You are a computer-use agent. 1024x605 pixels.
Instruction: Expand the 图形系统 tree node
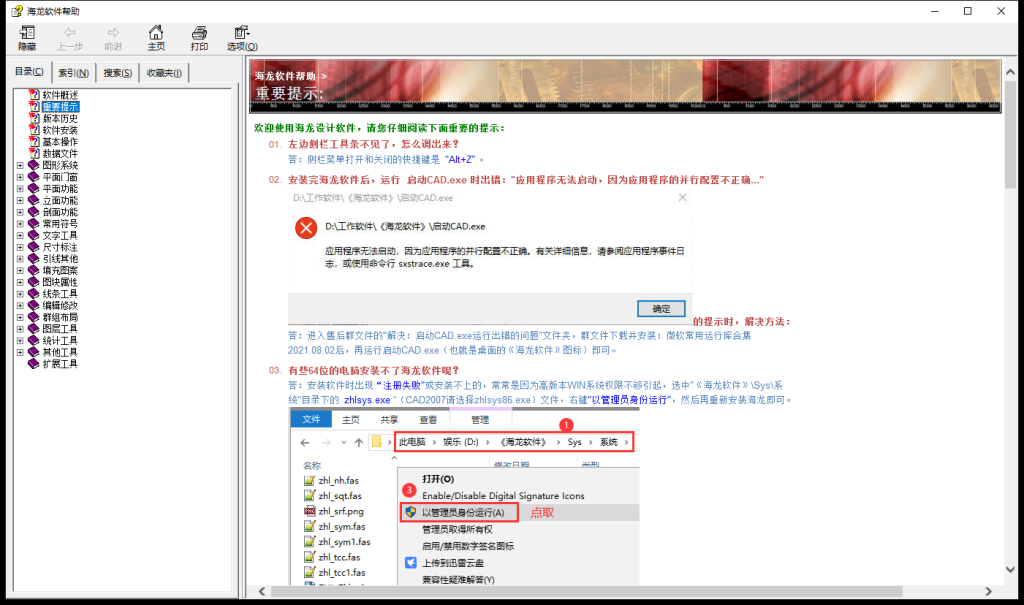[x=20, y=165]
